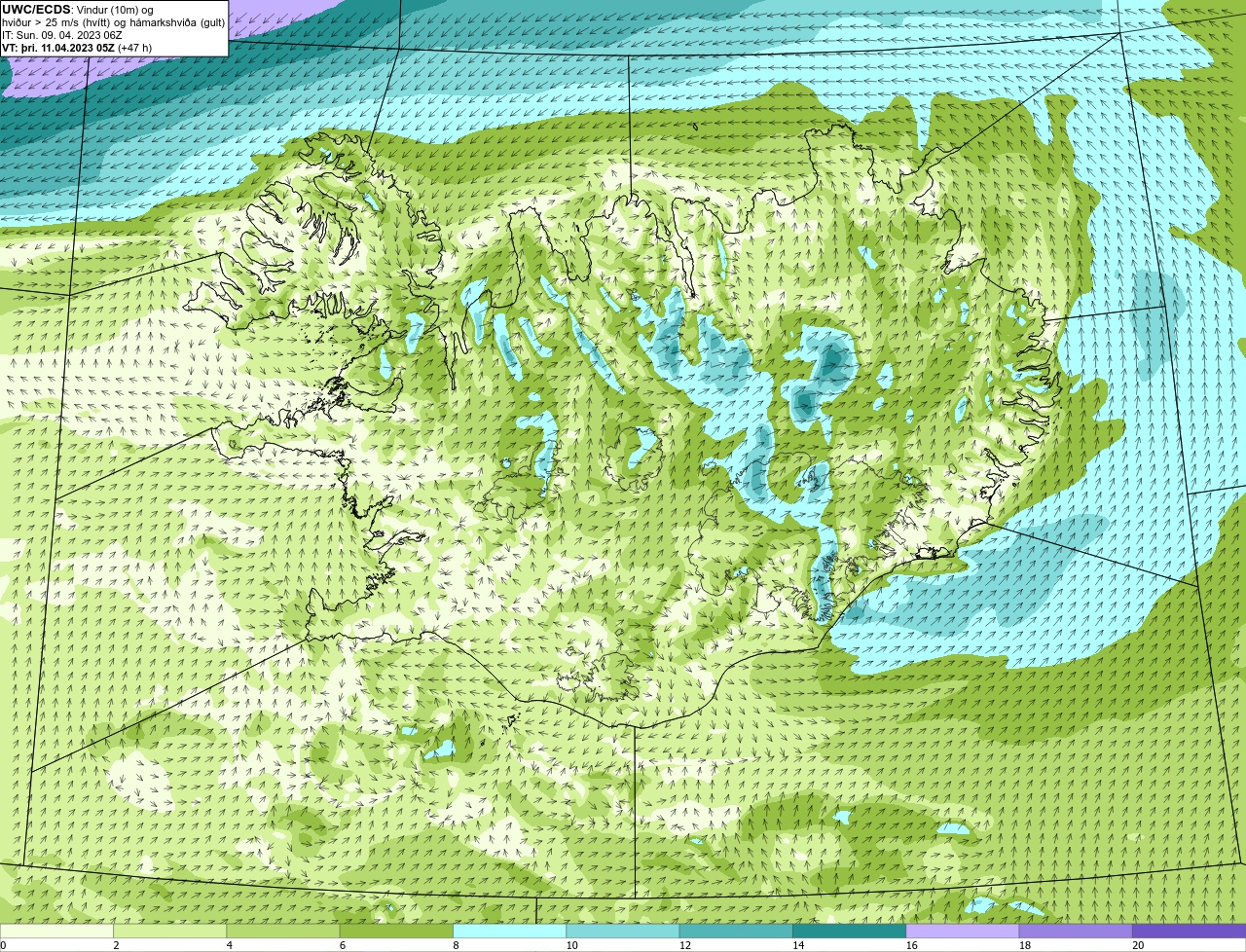Click the 8–10 m/s pale cyan legend swatch

[509, 931]
